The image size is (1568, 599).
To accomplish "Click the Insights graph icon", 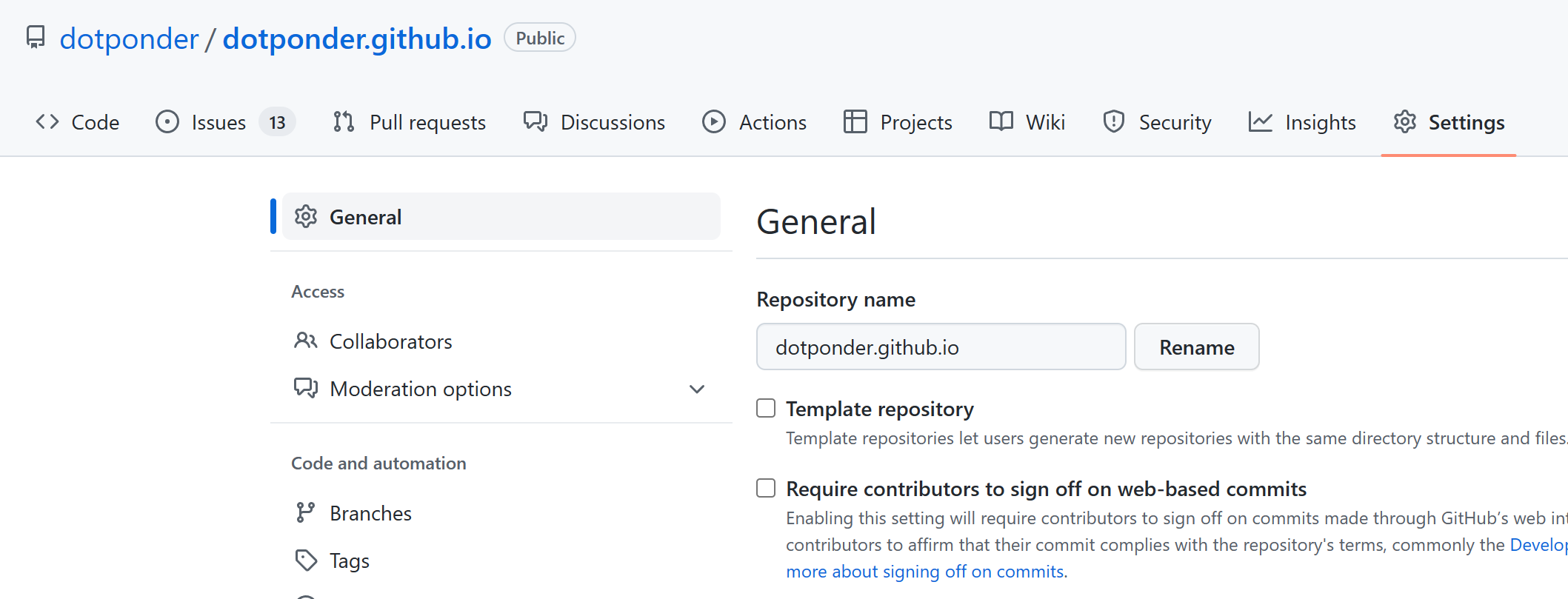I will pos(1260,121).
